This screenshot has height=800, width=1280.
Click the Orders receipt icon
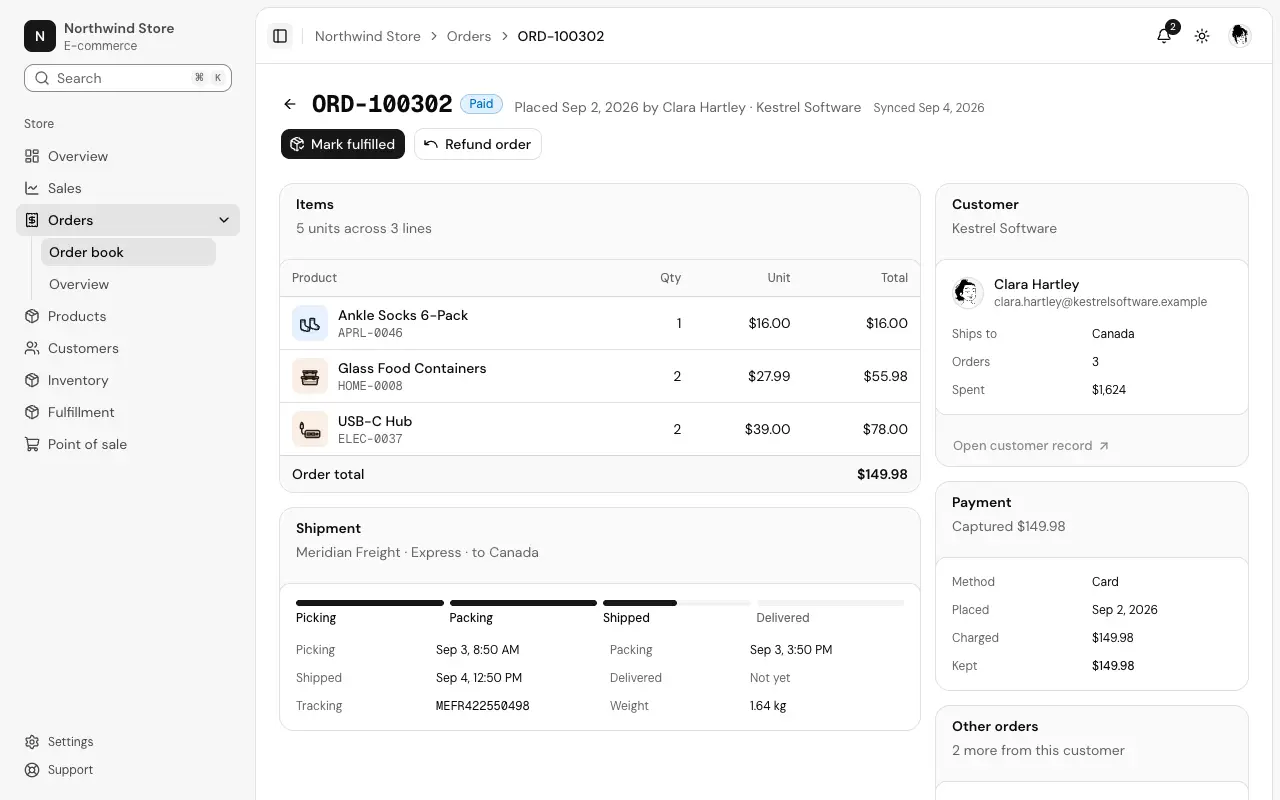pyautogui.click(x=32, y=220)
